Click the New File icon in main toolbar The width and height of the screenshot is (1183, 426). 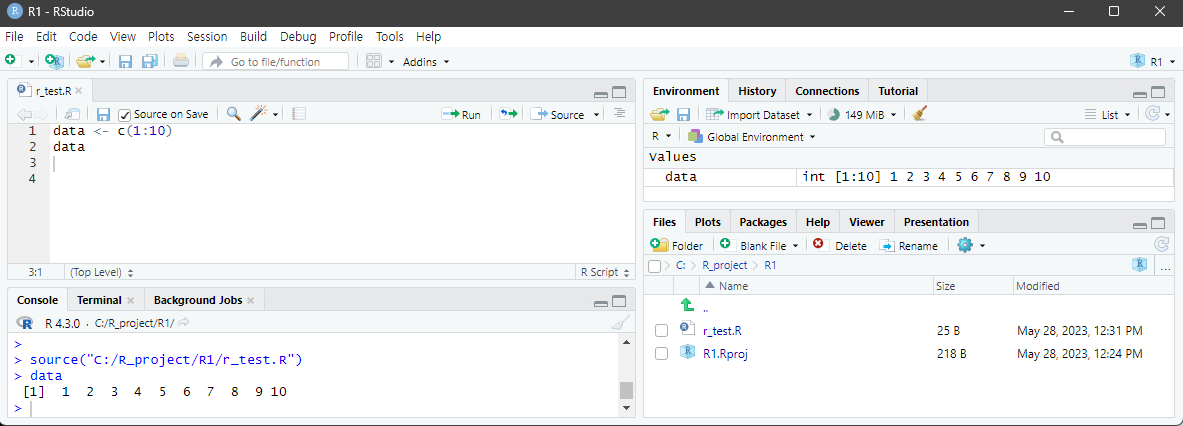coord(11,61)
